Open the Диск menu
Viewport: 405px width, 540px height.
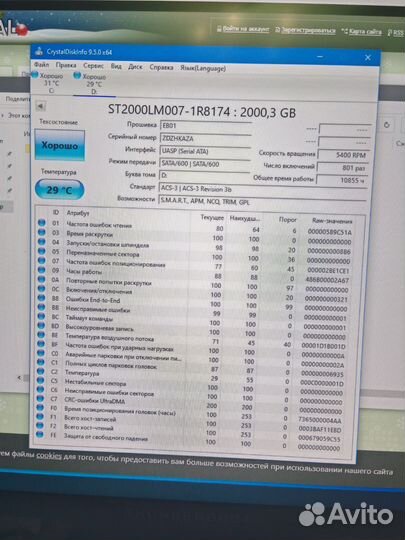135,66
